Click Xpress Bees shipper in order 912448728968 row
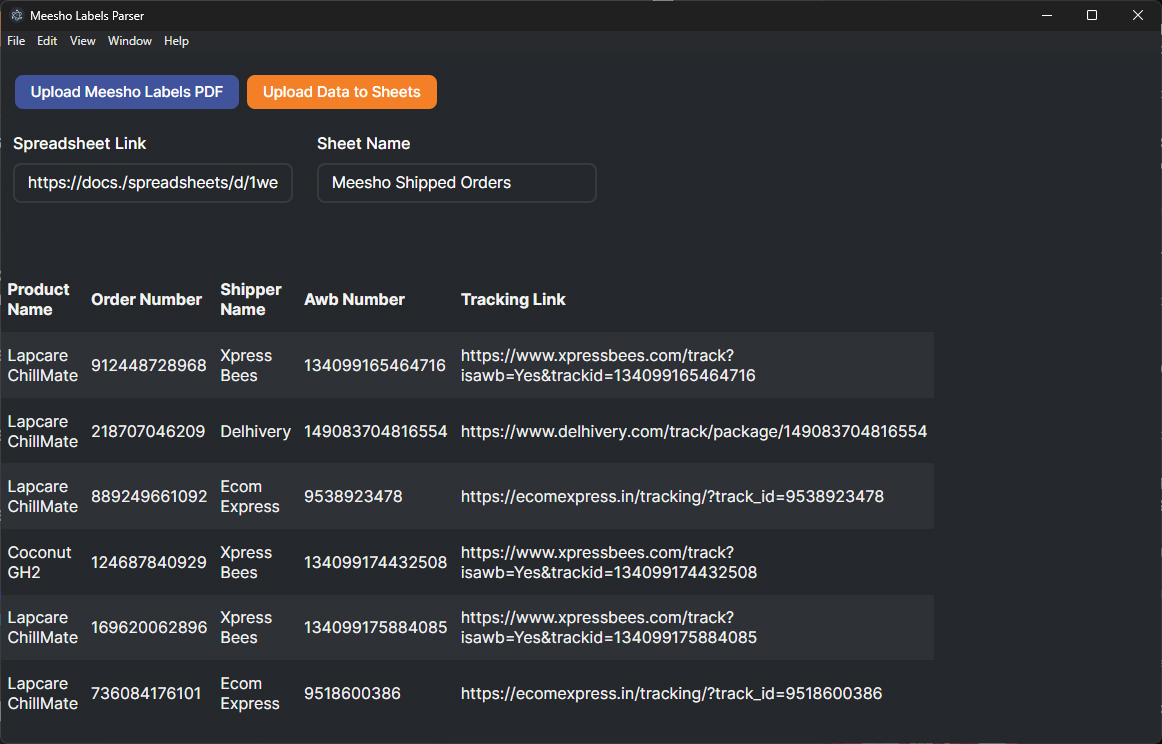 click(x=246, y=365)
